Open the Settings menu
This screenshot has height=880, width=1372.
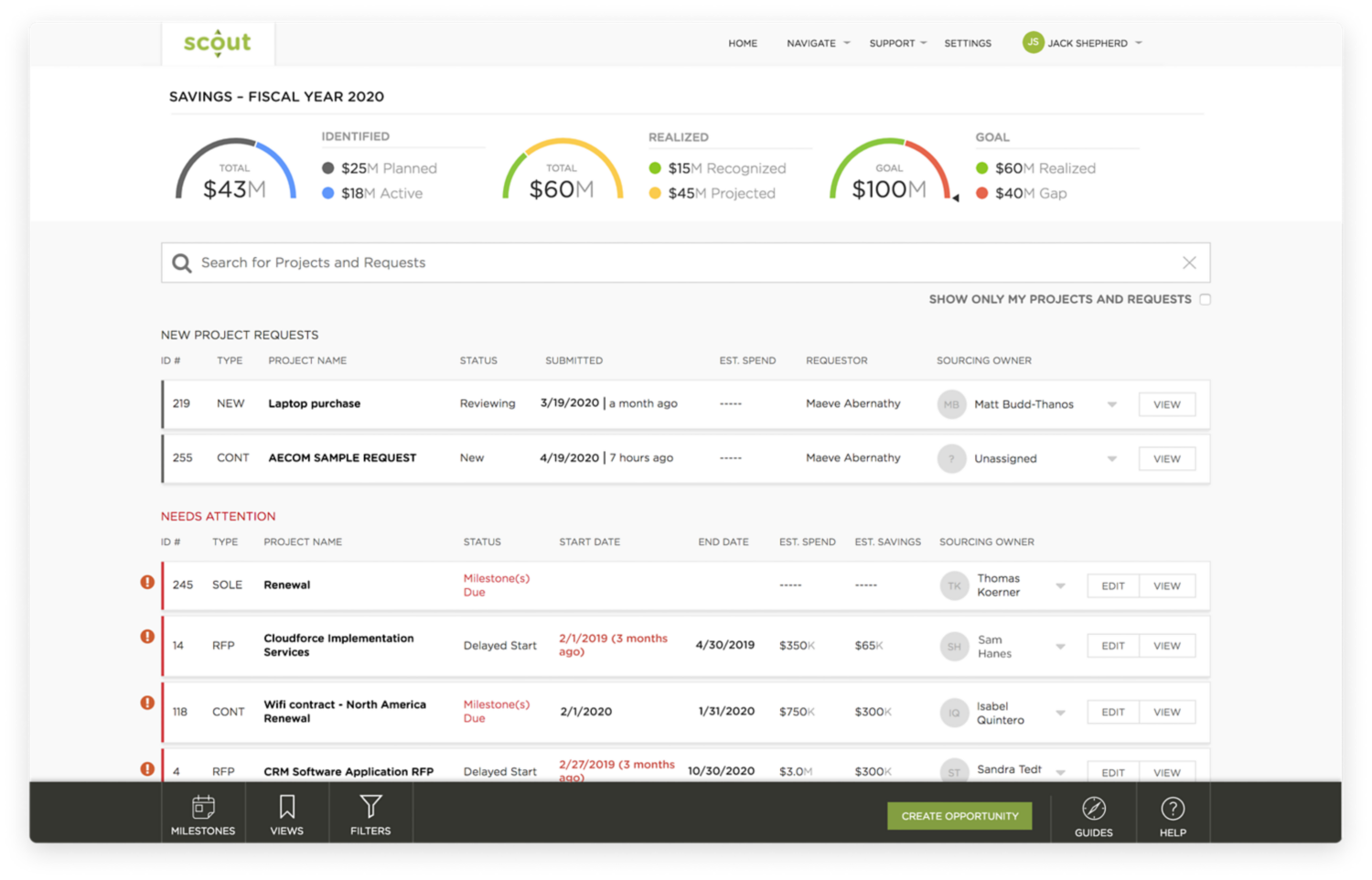coord(967,43)
